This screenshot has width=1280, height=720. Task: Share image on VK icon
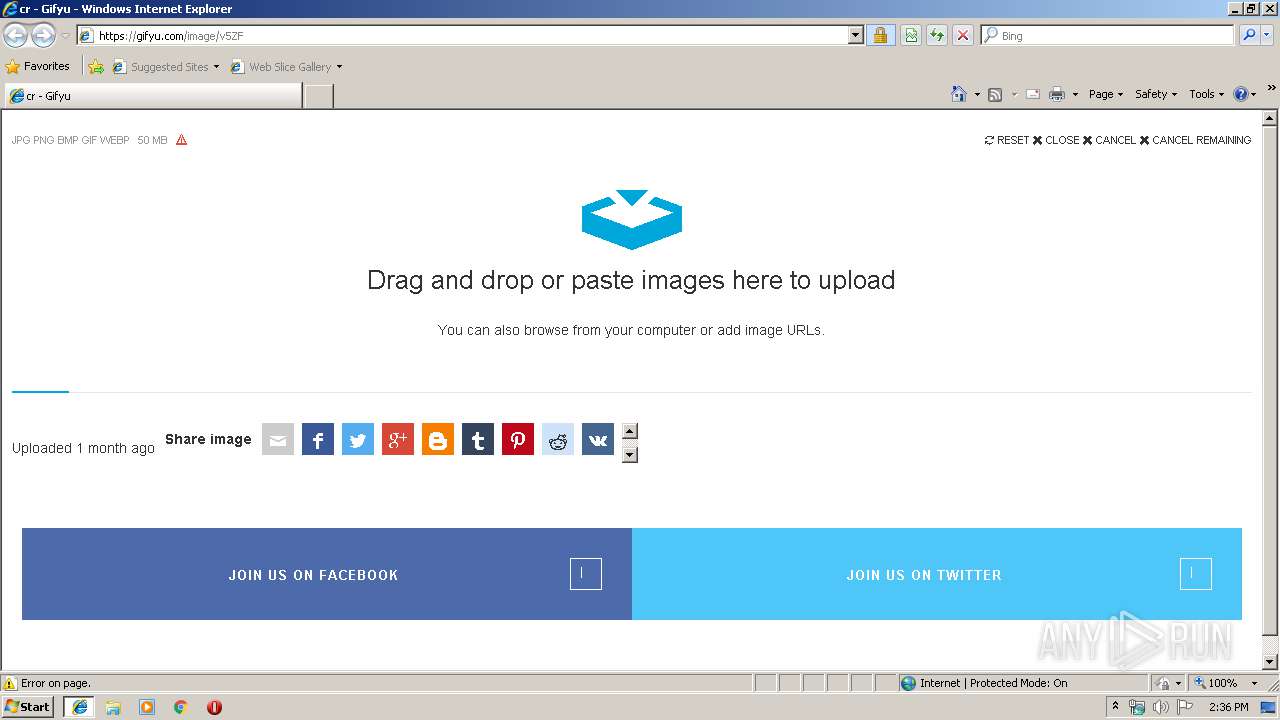click(x=598, y=439)
